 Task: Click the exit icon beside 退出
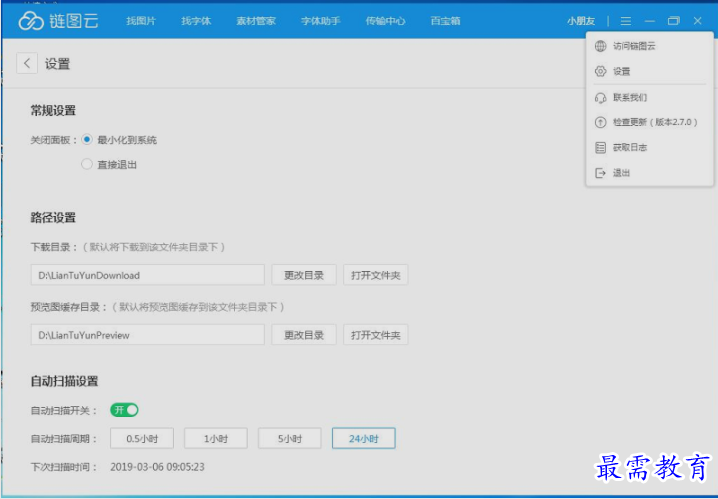[600, 173]
